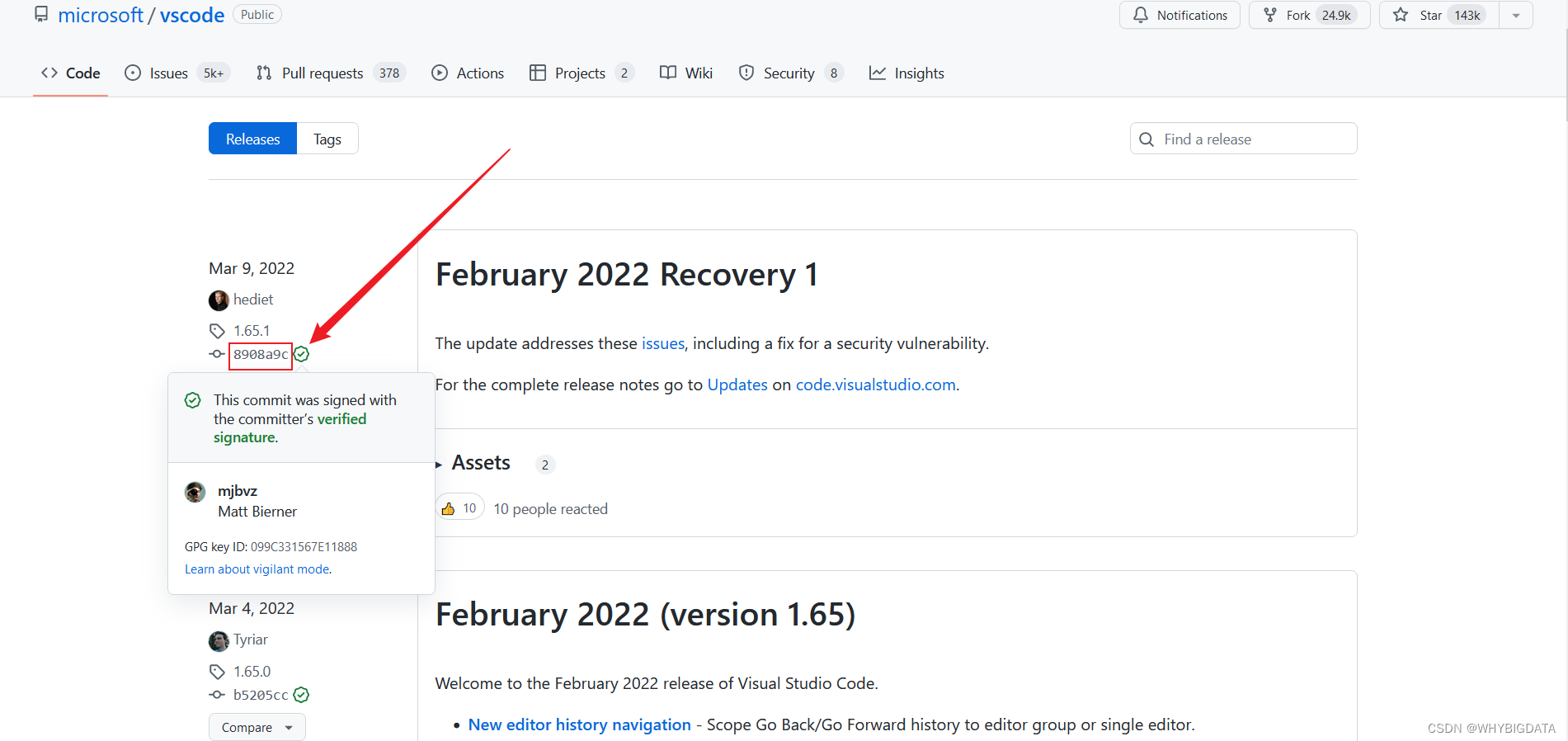Open the Updates link
The width and height of the screenshot is (1568, 741).
pyautogui.click(x=737, y=385)
